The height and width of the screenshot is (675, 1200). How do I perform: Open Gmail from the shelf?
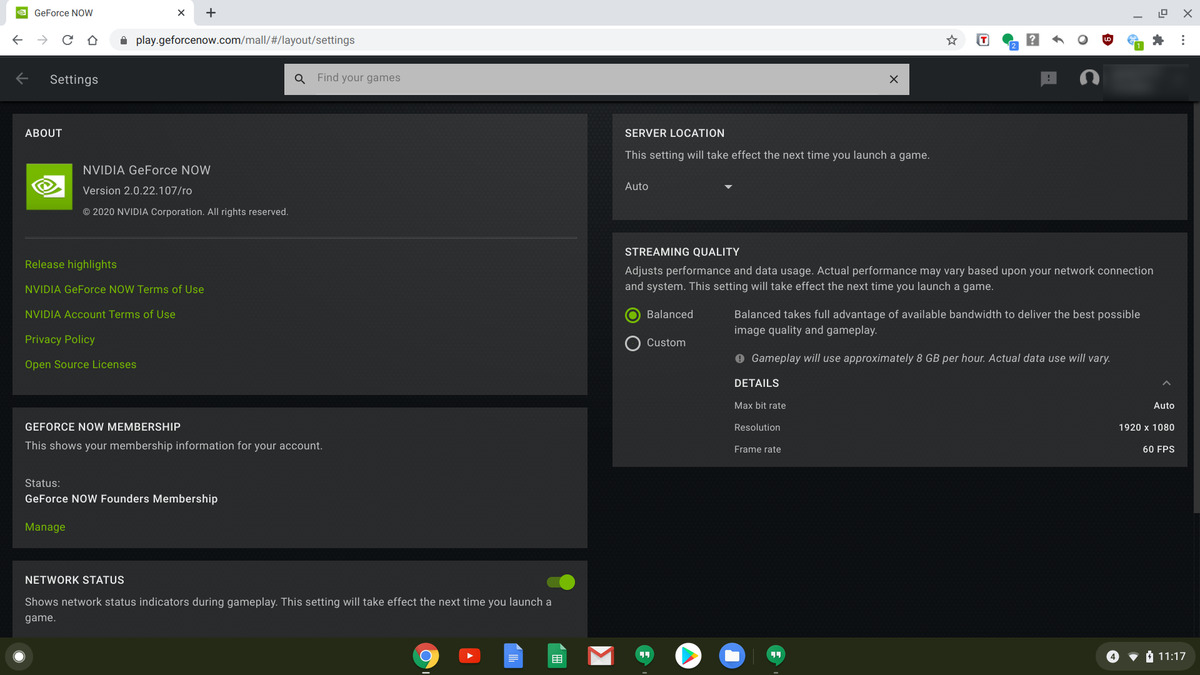pos(600,656)
